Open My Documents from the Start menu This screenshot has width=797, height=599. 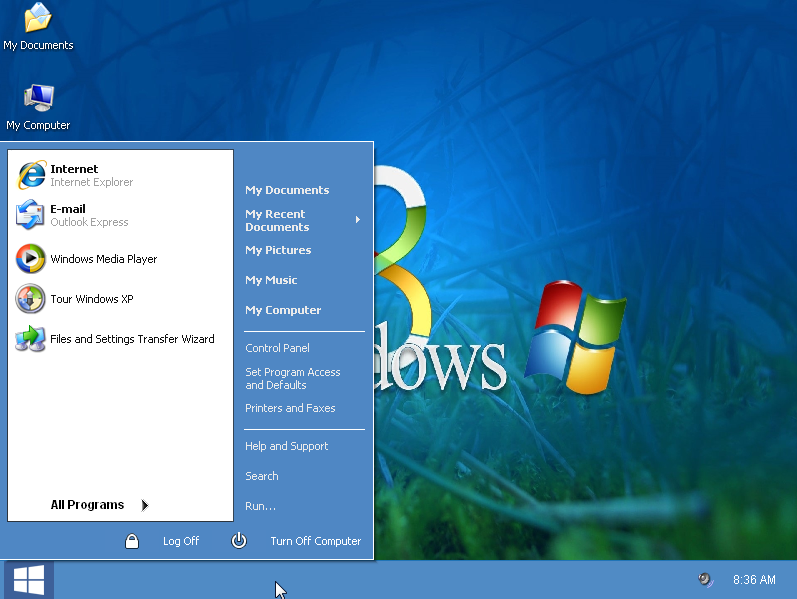[287, 190]
